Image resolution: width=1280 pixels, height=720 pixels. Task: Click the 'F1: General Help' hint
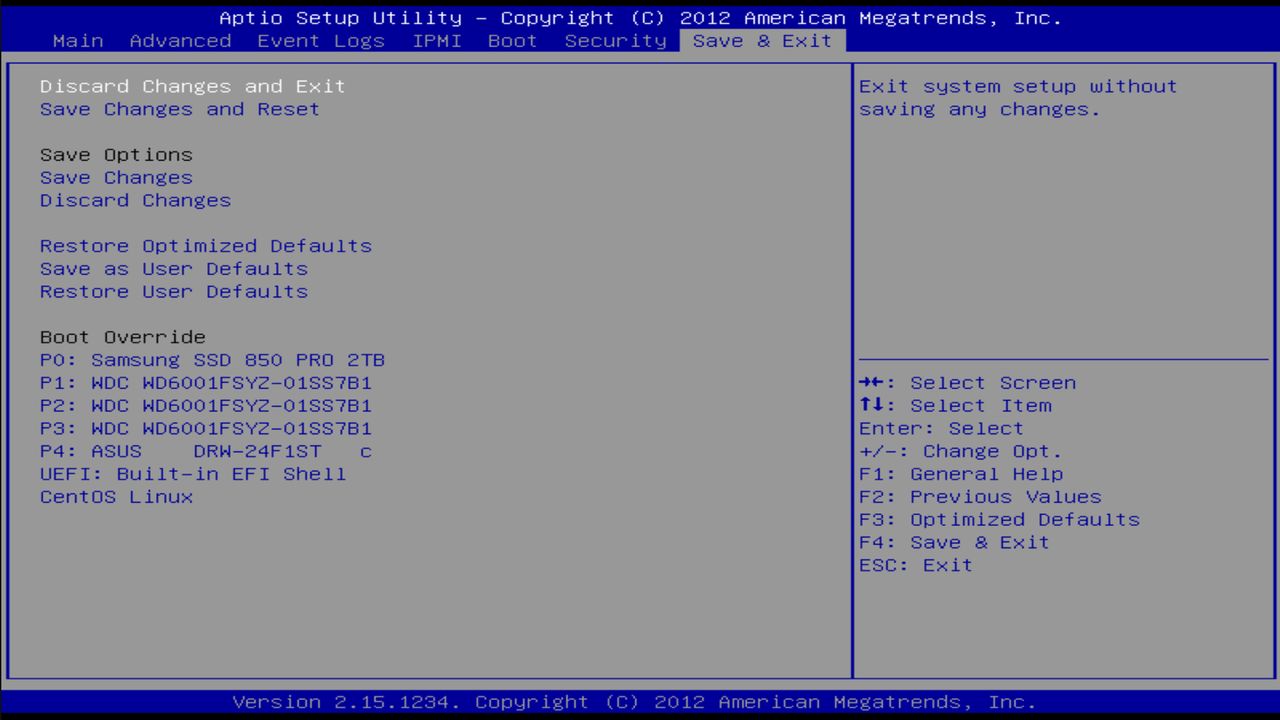point(961,474)
